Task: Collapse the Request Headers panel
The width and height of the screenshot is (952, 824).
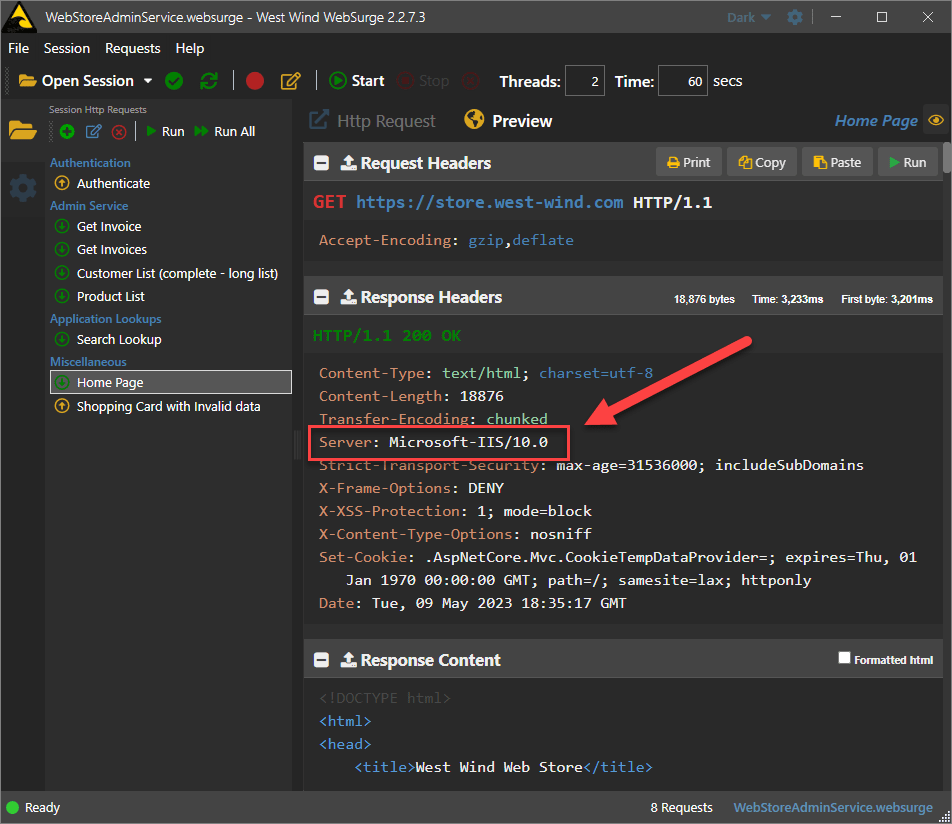Action: (x=321, y=163)
